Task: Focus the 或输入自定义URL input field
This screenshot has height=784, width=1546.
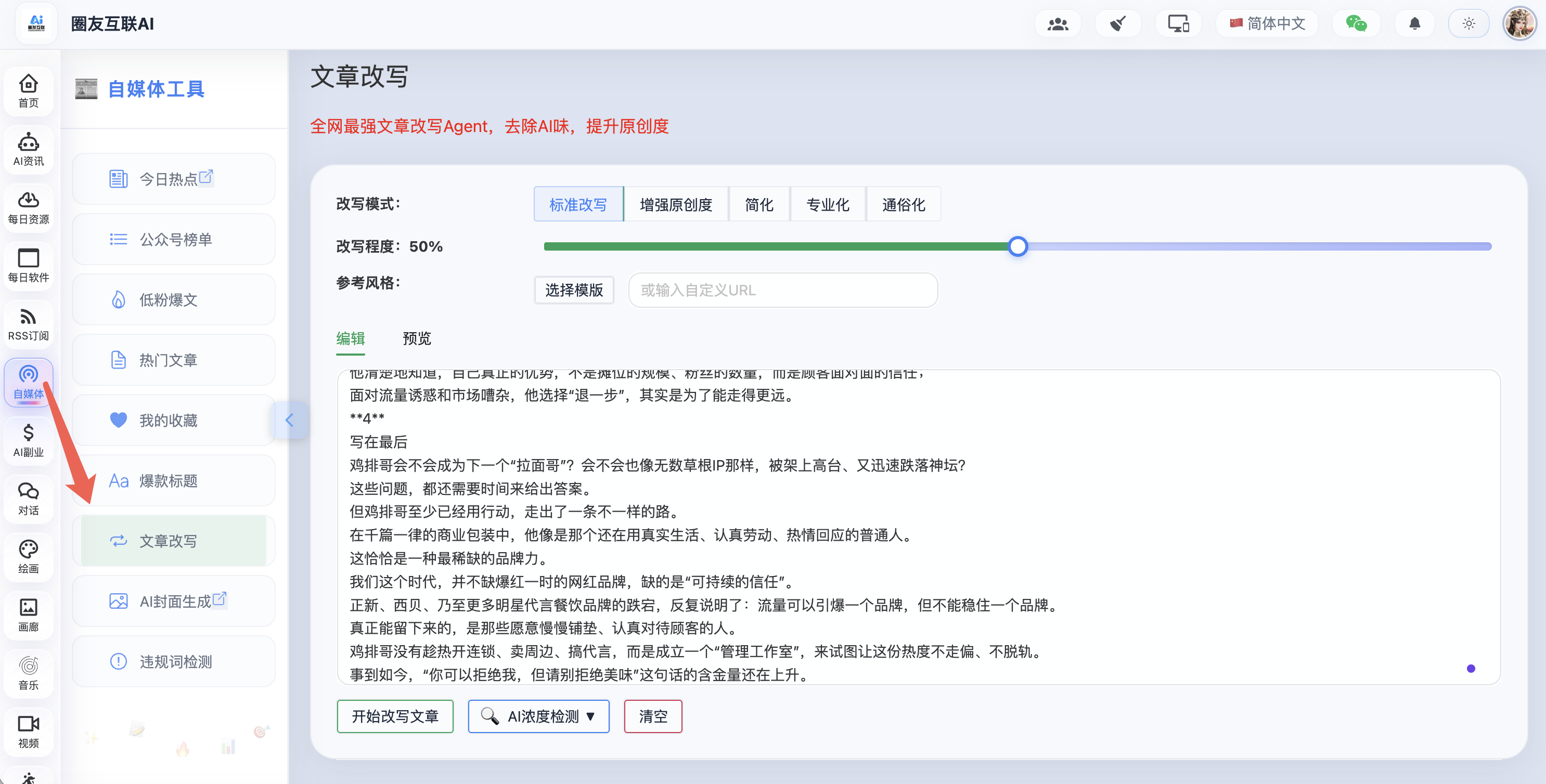Action: coord(782,290)
